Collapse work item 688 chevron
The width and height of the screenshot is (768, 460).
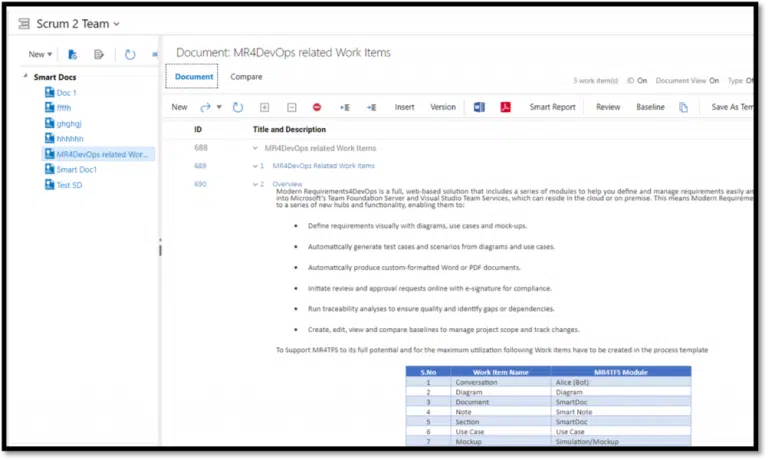256,148
